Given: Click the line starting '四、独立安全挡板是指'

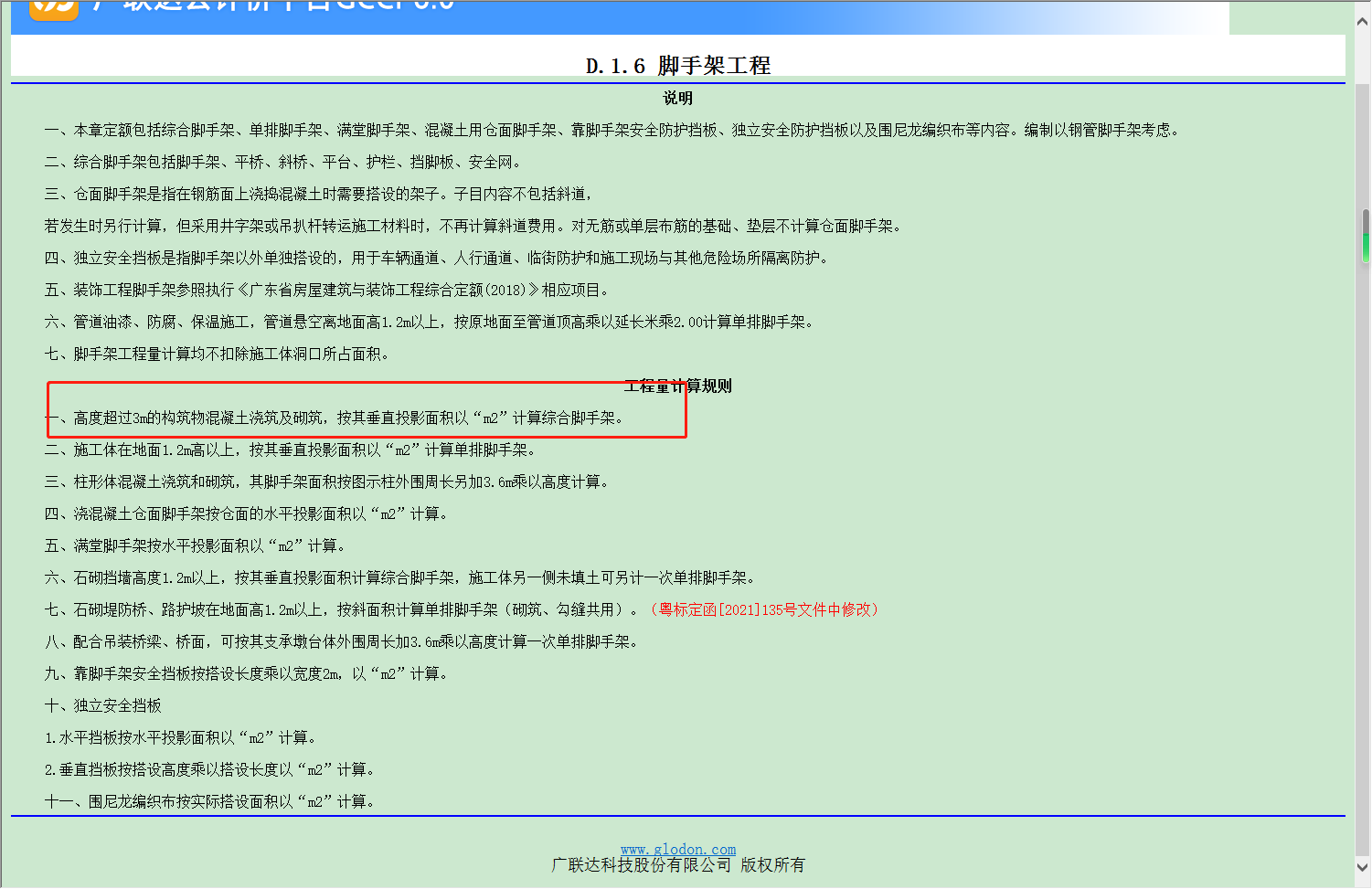Looking at the screenshot, I should [439, 258].
